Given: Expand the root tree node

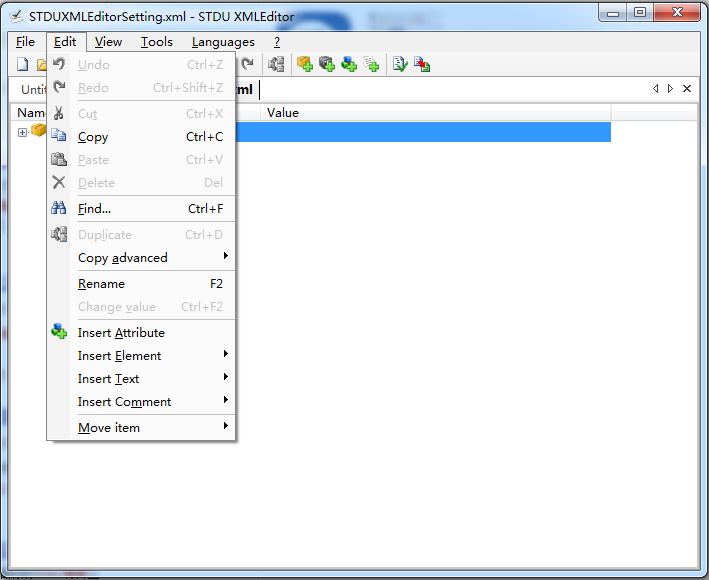Looking at the screenshot, I should click(x=22, y=132).
